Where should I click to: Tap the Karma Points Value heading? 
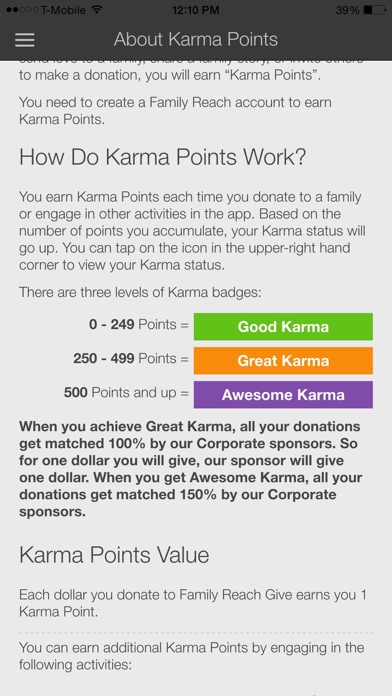tap(114, 555)
